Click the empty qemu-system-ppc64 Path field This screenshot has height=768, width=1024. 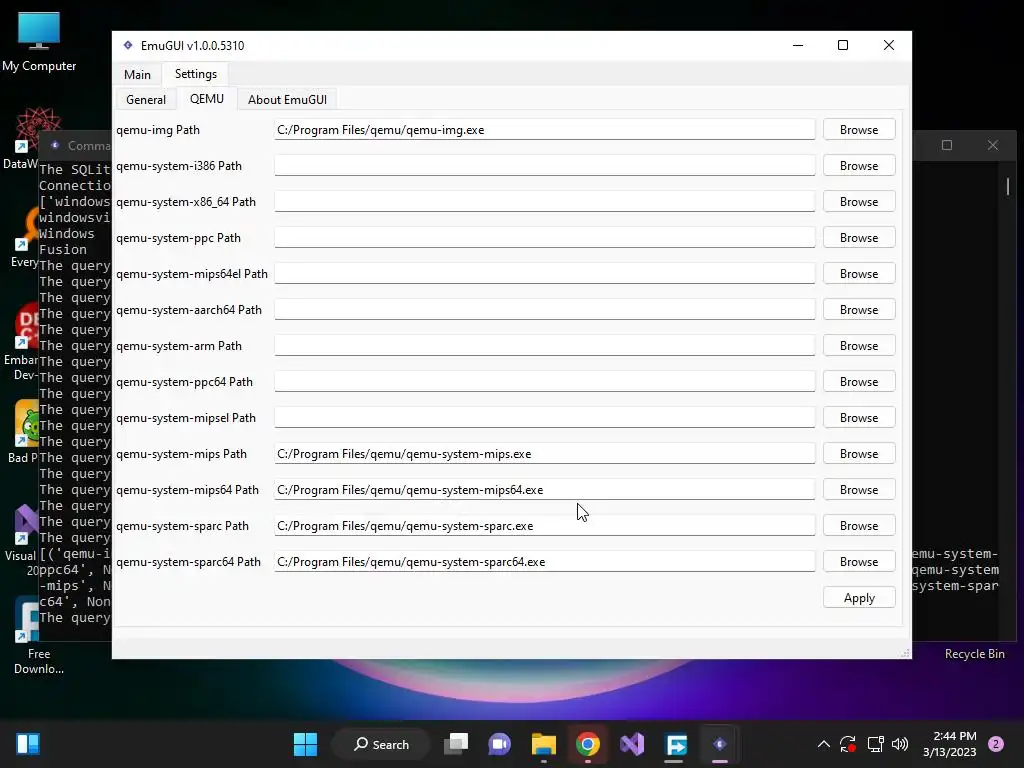click(545, 381)
